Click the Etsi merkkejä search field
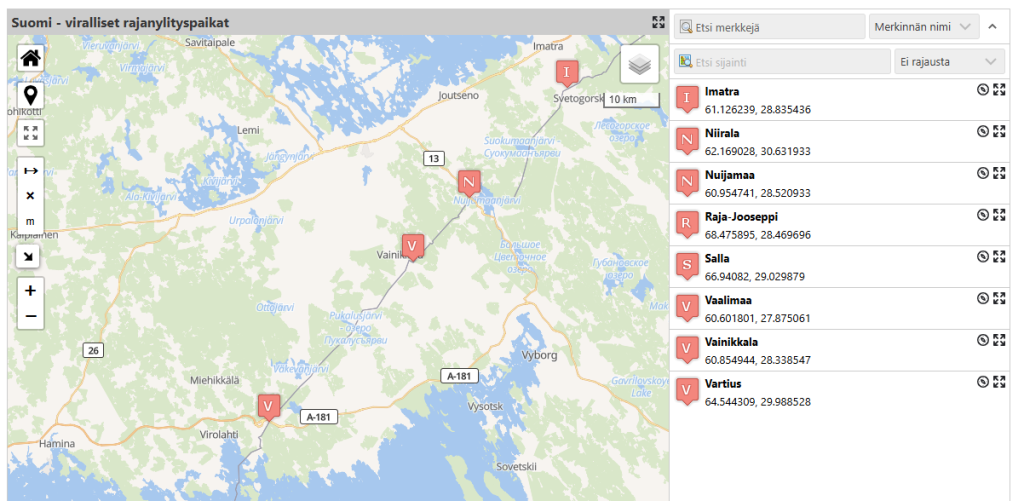Screen dimensions: 1024x501 [x=770, y=27]
